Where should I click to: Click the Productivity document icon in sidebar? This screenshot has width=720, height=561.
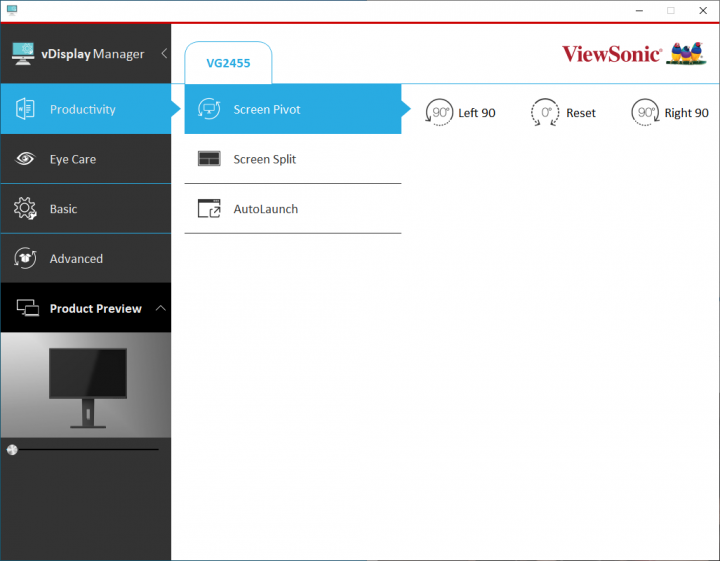[25, 109]
